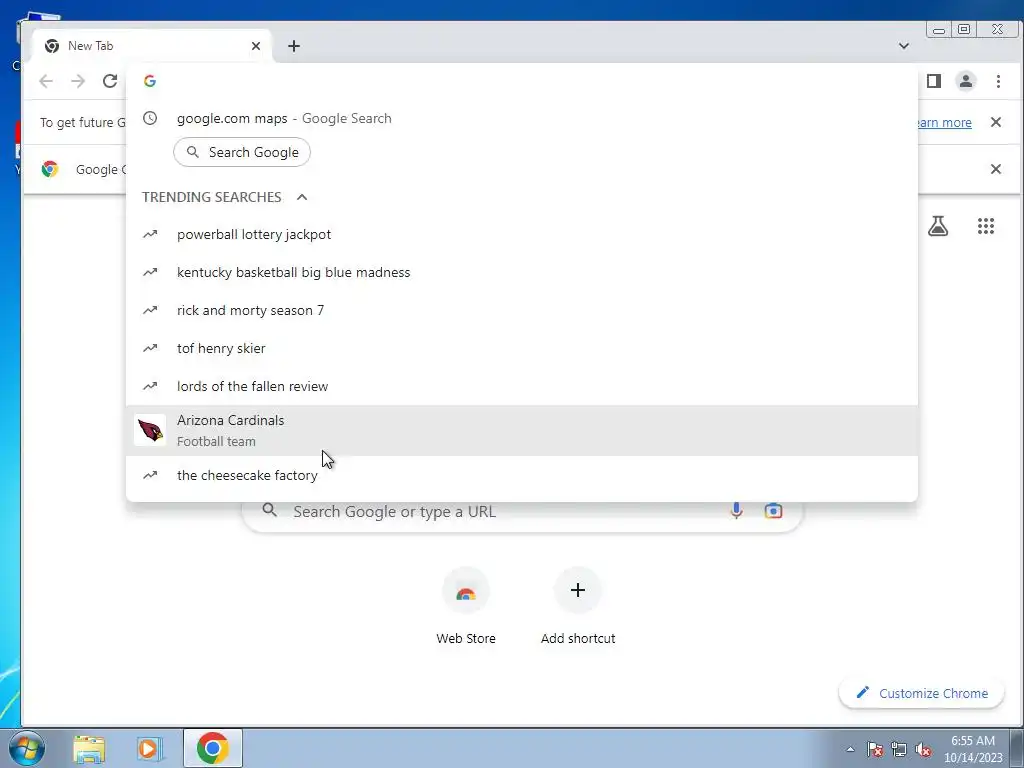Click the clock history icon beside google.com maps

(x=150, y=118)
